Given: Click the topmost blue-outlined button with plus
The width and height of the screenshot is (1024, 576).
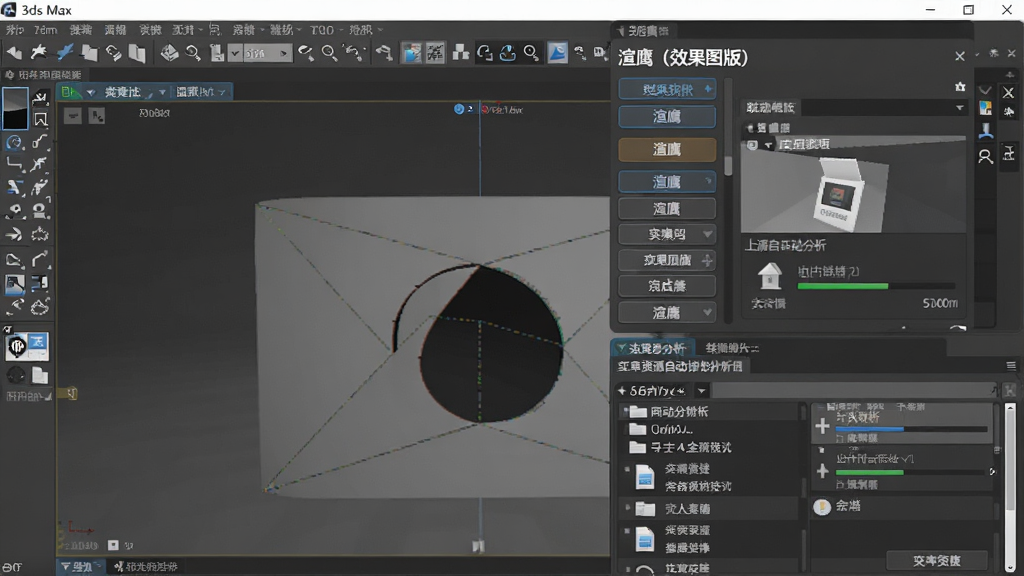Looking at the screenshot, I should coord(667,89).
